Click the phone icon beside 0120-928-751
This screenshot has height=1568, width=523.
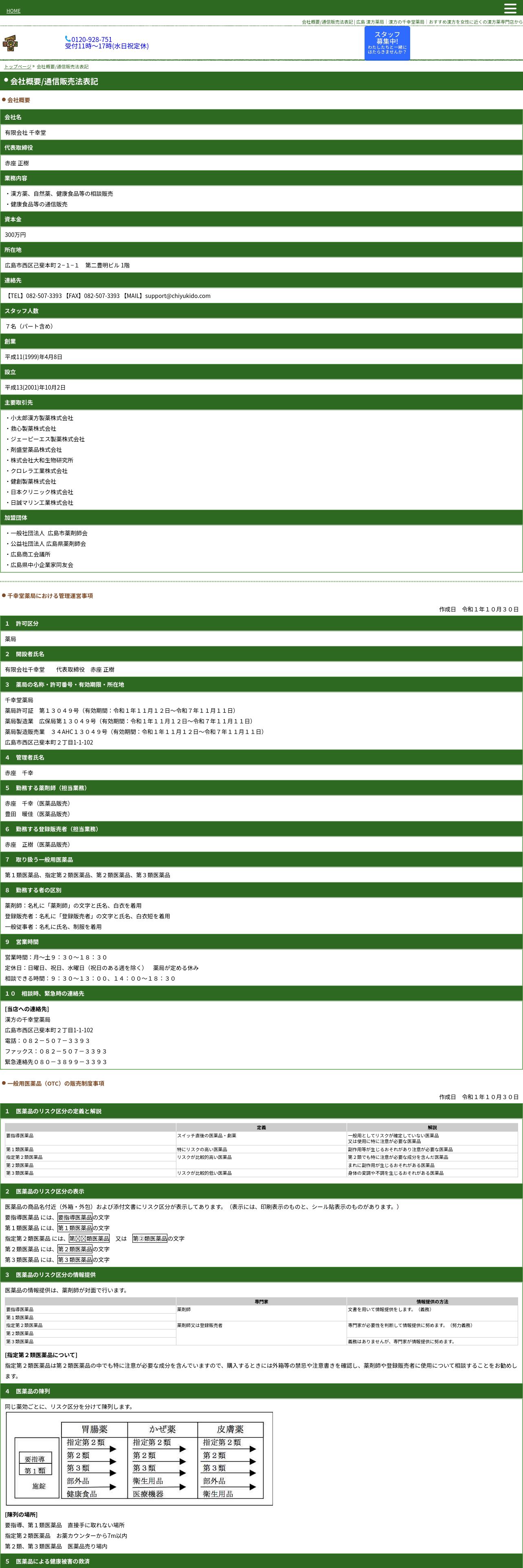tap(68, 39)
